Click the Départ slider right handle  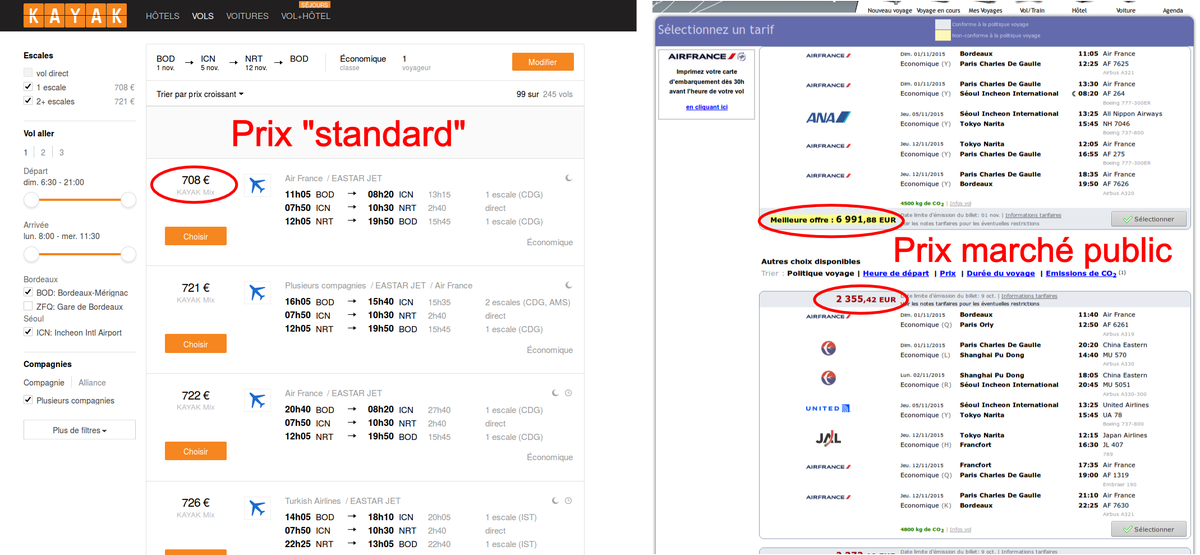click(128, 200)
